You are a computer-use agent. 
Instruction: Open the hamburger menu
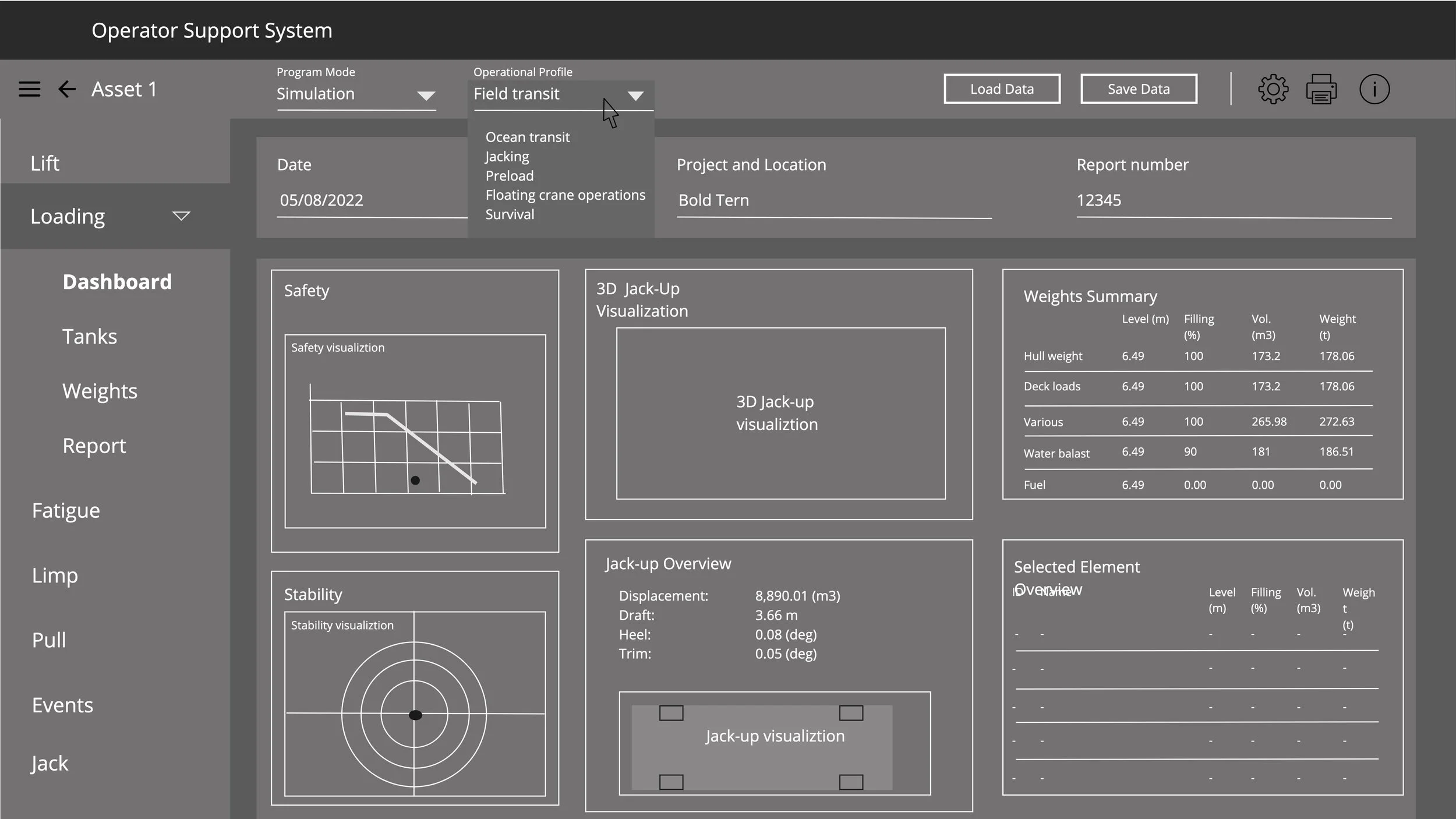point(29,89)
